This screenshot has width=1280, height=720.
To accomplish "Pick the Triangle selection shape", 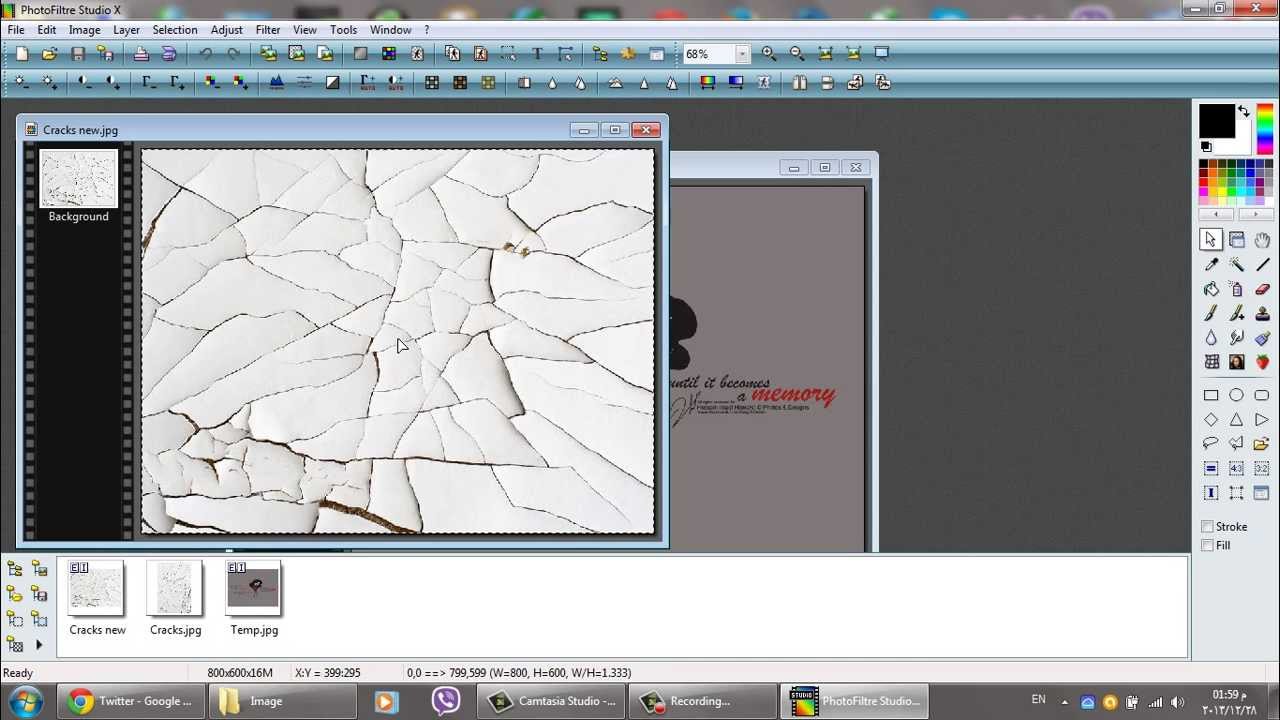I will (1237, 420).
